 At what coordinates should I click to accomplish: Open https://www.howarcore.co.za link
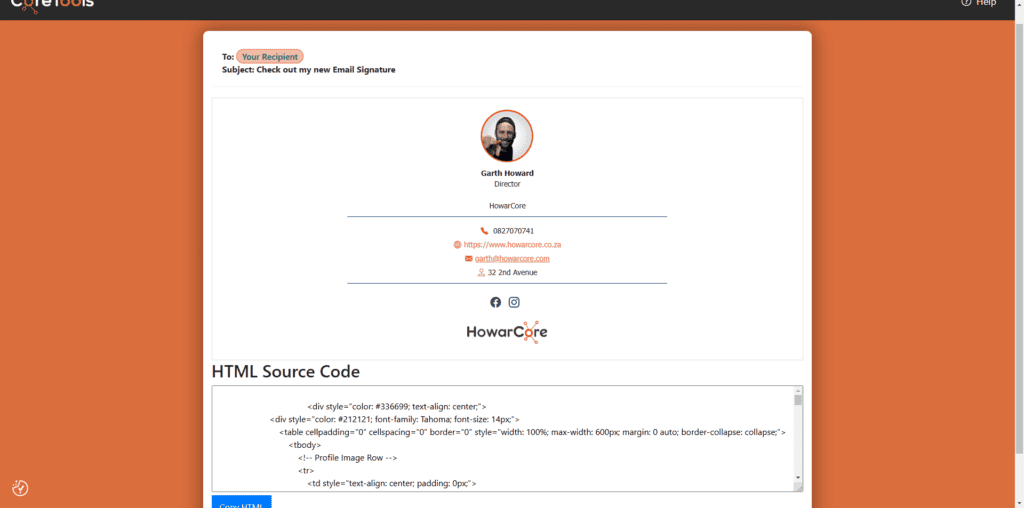[x=513, y=245]
